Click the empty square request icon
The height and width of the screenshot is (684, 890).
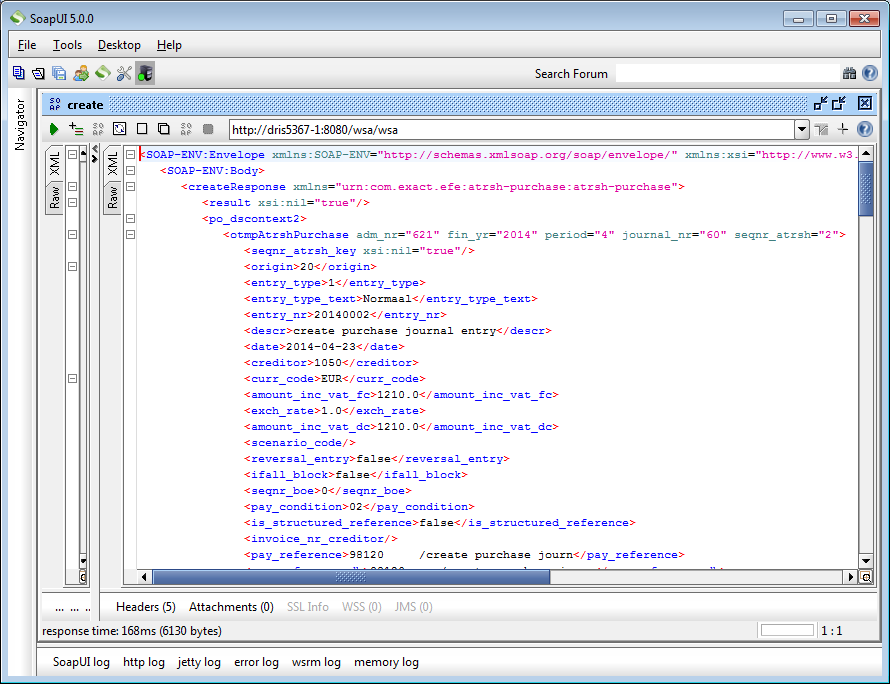coord(142,129)
